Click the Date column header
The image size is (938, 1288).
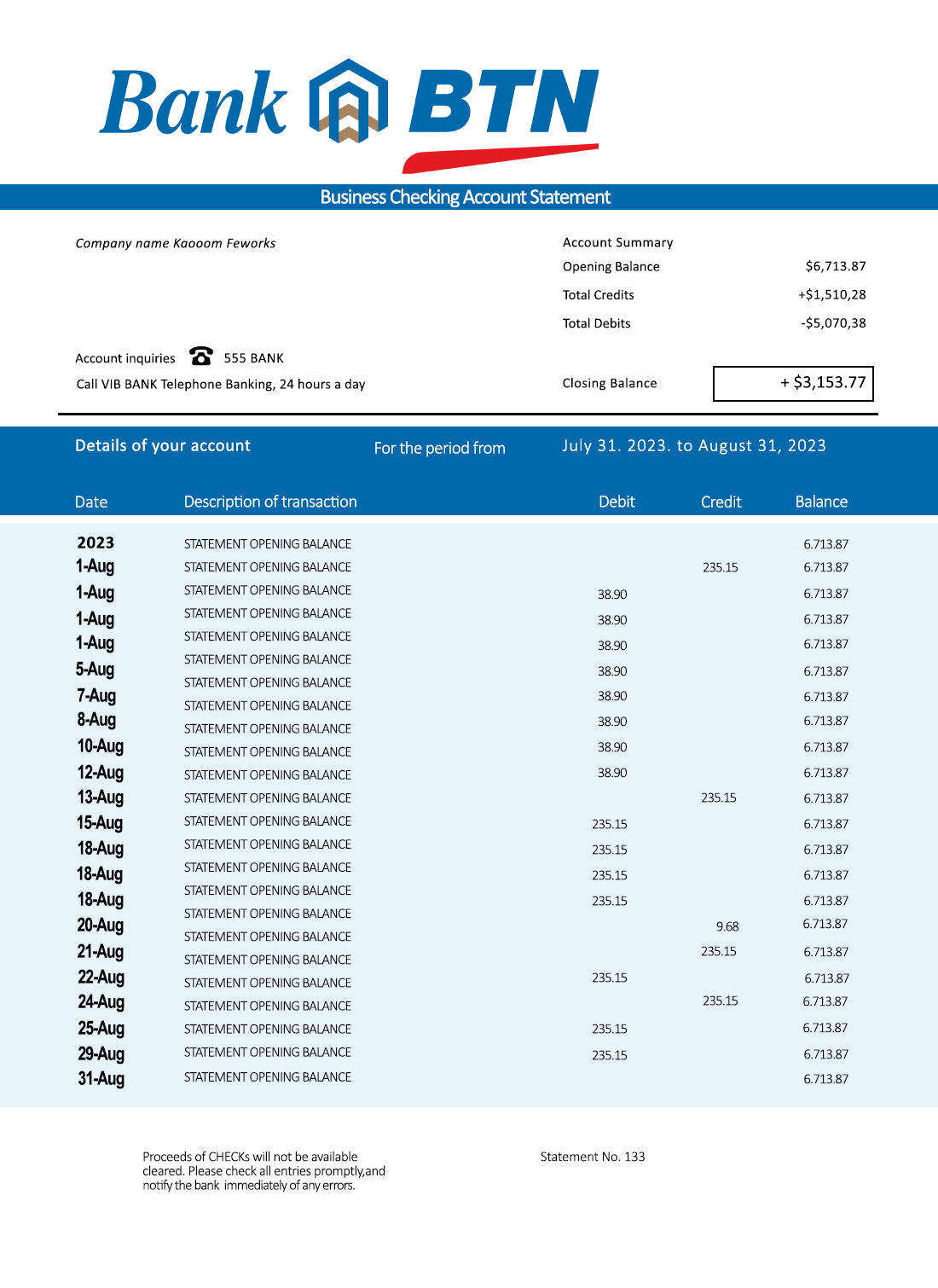[91, 502]
